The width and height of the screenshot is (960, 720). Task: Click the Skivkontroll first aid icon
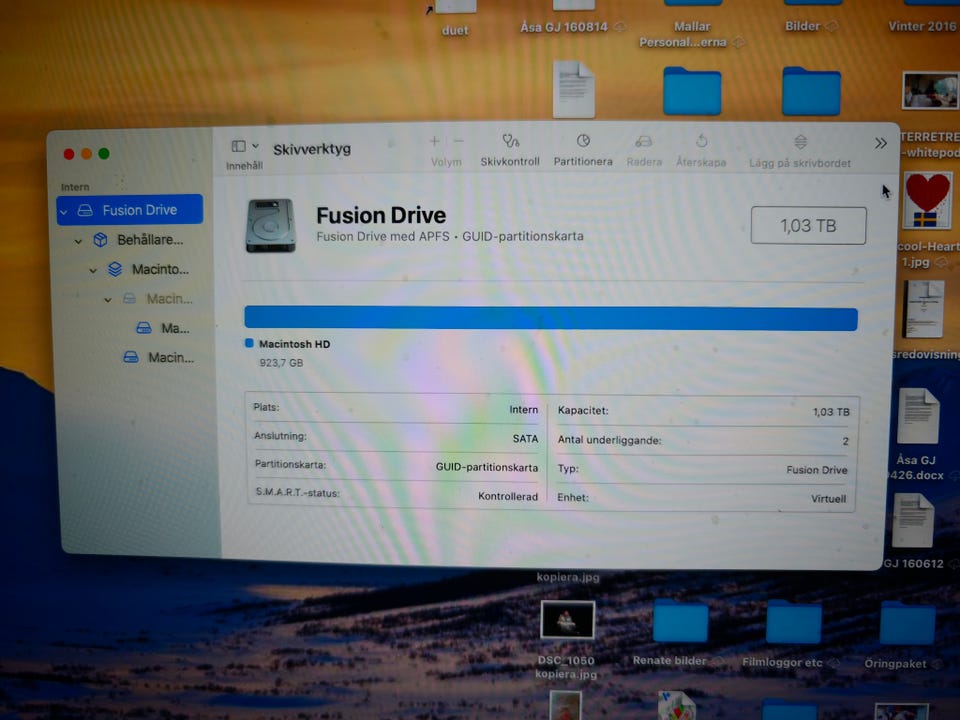click(x=510, y=142)
